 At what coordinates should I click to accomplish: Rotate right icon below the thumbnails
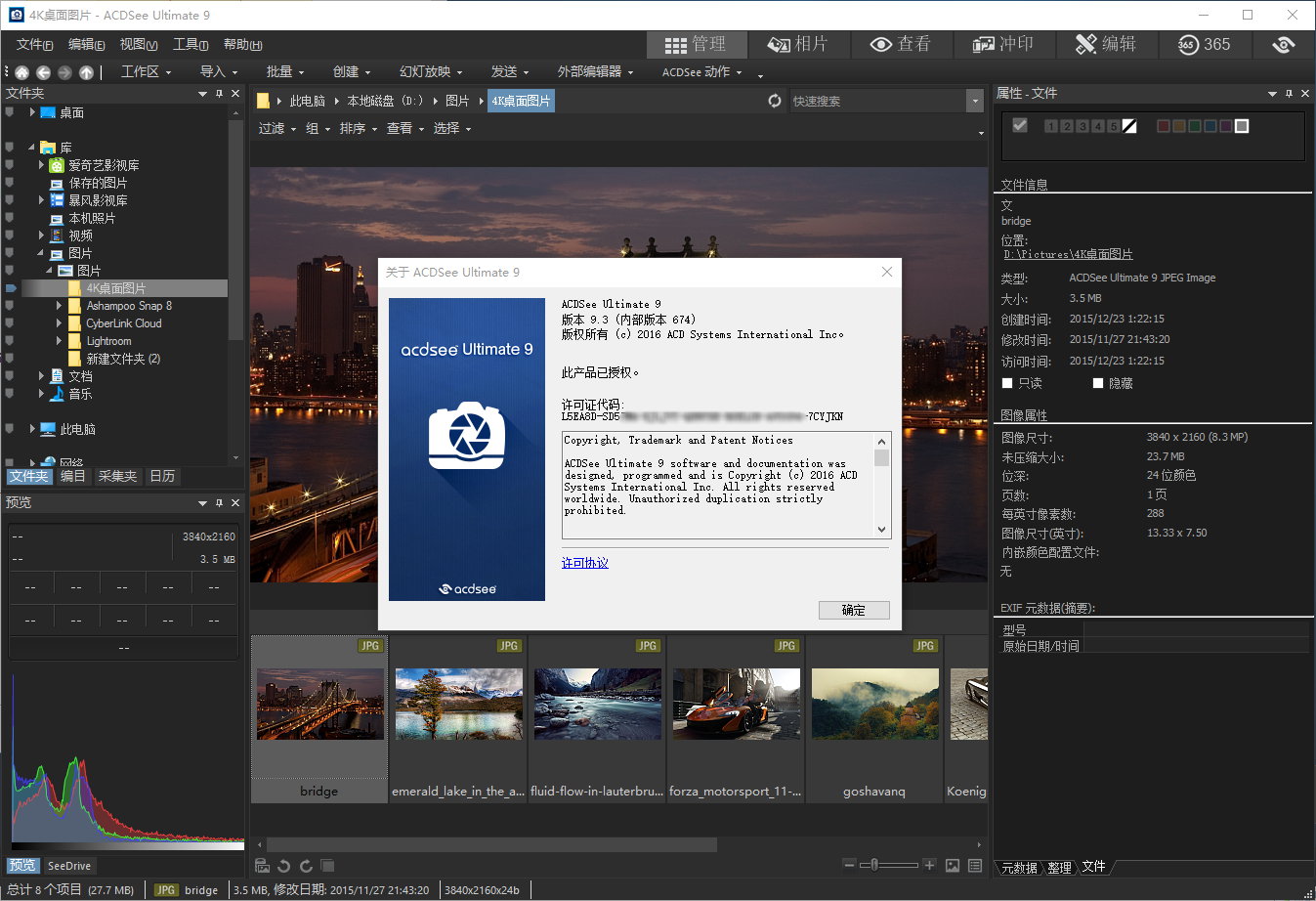pos(306,866)
